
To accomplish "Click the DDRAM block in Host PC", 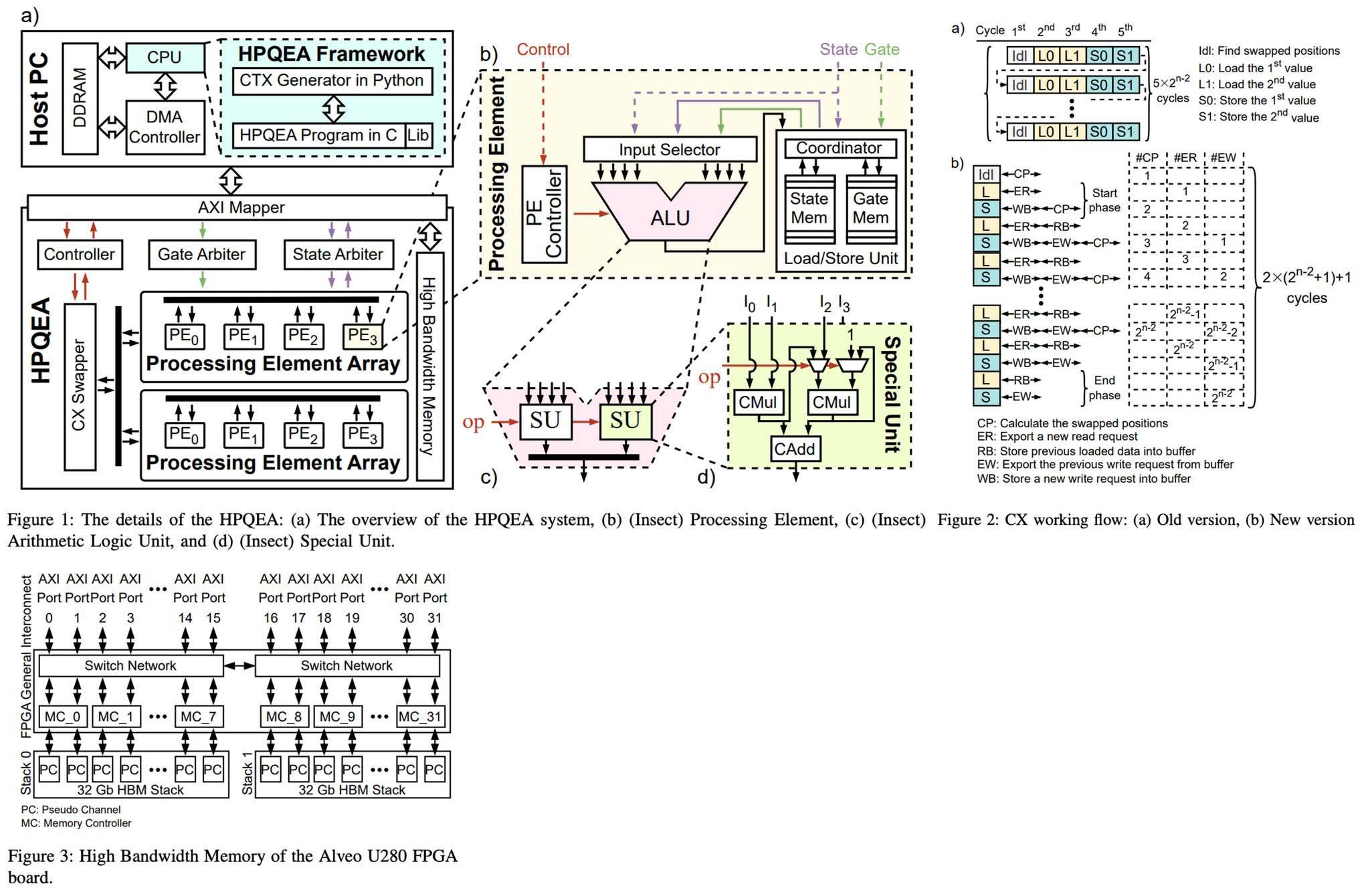I will pyautogui.click(x=80, y=98).
